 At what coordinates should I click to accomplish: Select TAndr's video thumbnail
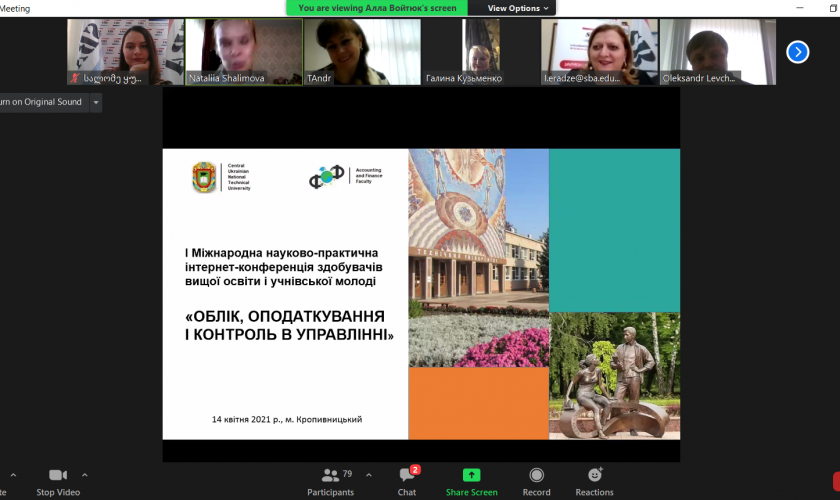point(362,52)
